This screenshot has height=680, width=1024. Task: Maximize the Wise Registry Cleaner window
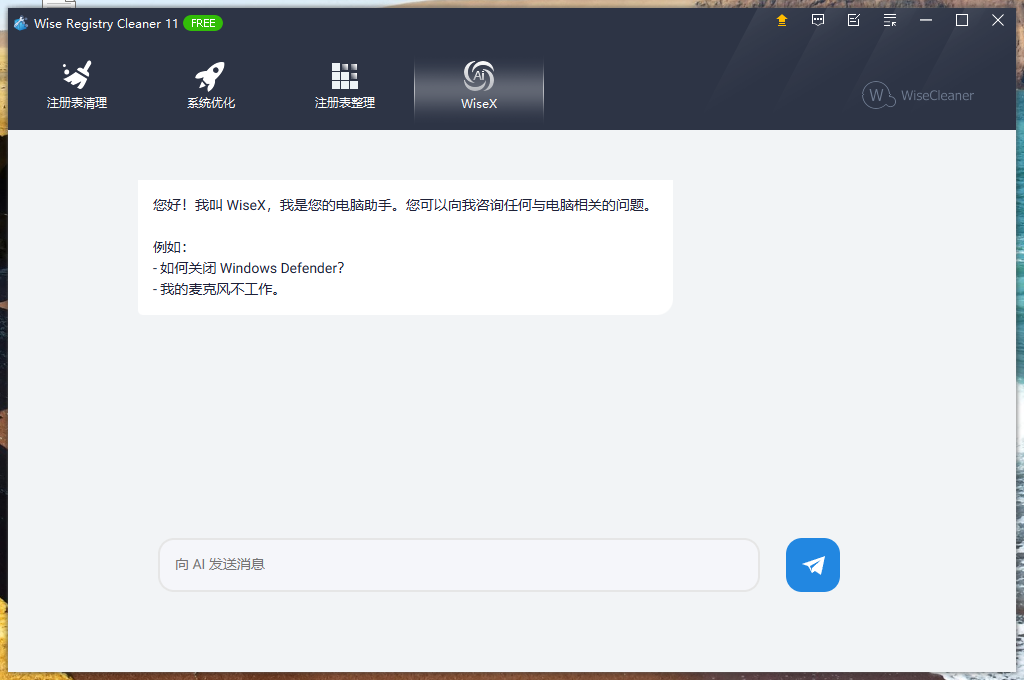[x=961, y=20]
